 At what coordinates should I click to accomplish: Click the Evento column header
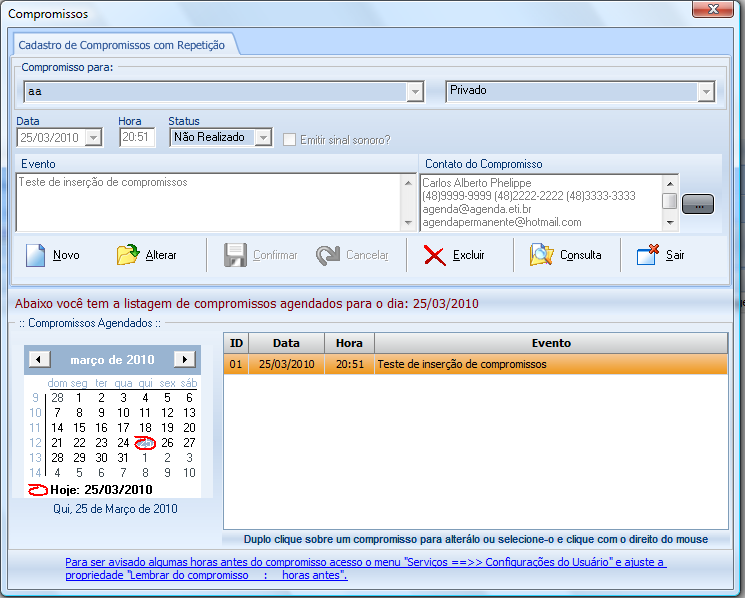point(551,343)
